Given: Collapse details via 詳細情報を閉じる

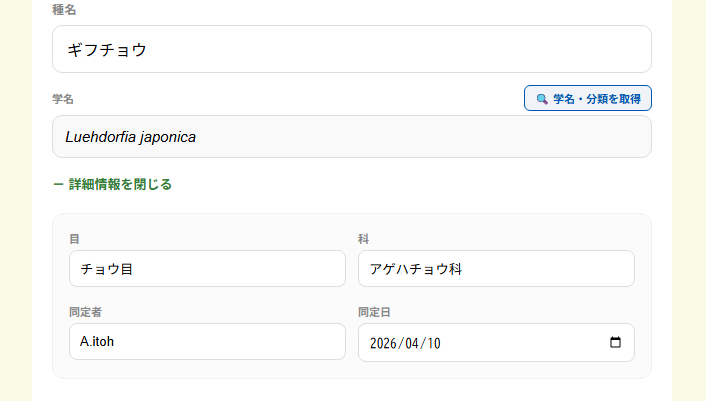Looking at the screenshot, I should [120, 184].
